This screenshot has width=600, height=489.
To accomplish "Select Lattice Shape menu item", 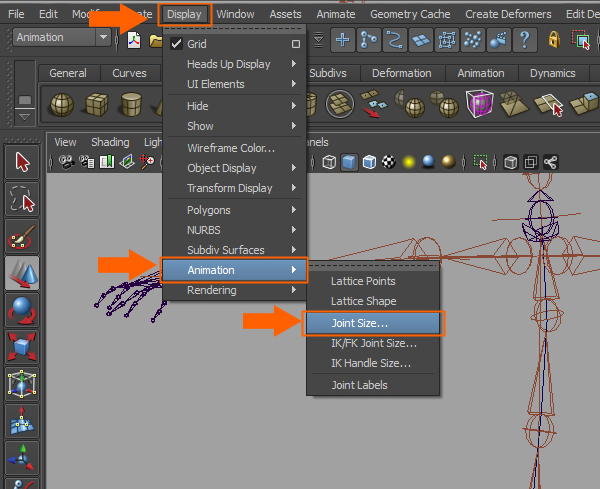I will click(373, 301).
